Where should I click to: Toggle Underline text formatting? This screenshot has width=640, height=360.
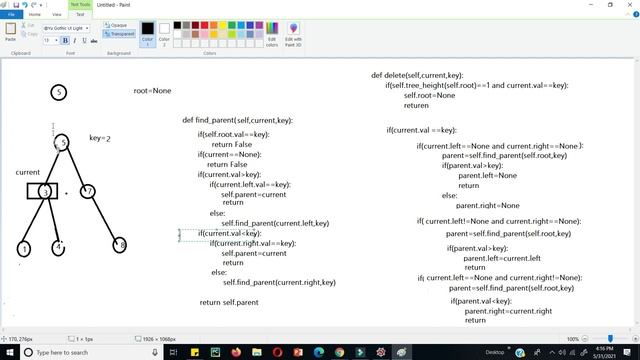click(x=84, y=40)
